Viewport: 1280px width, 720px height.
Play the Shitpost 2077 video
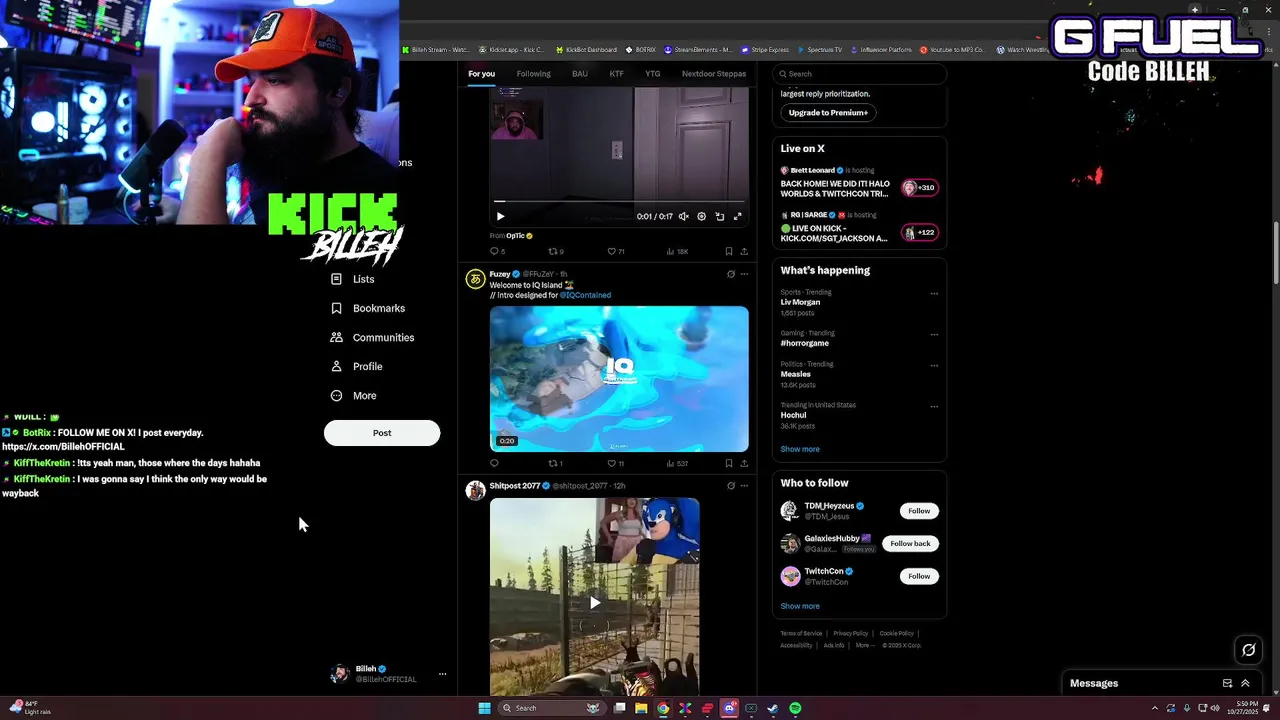[595, 603]
